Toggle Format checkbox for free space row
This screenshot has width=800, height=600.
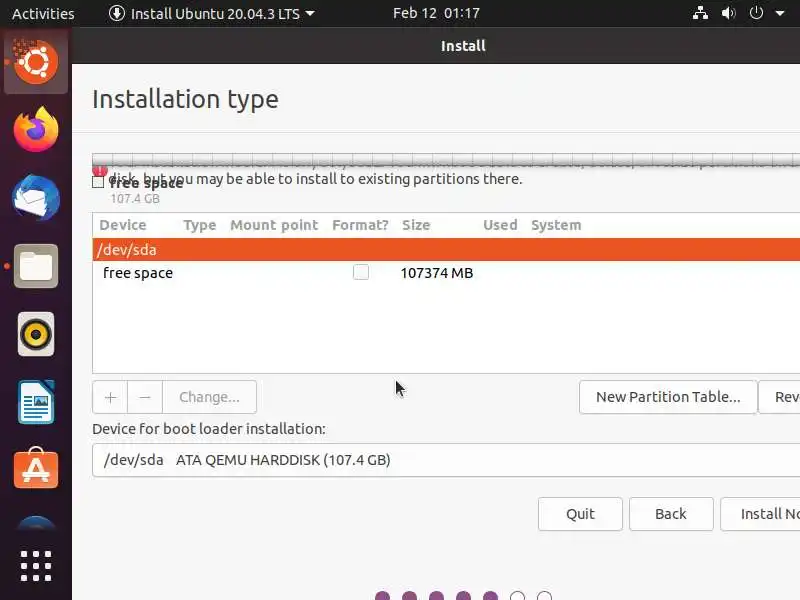point(361,272)
